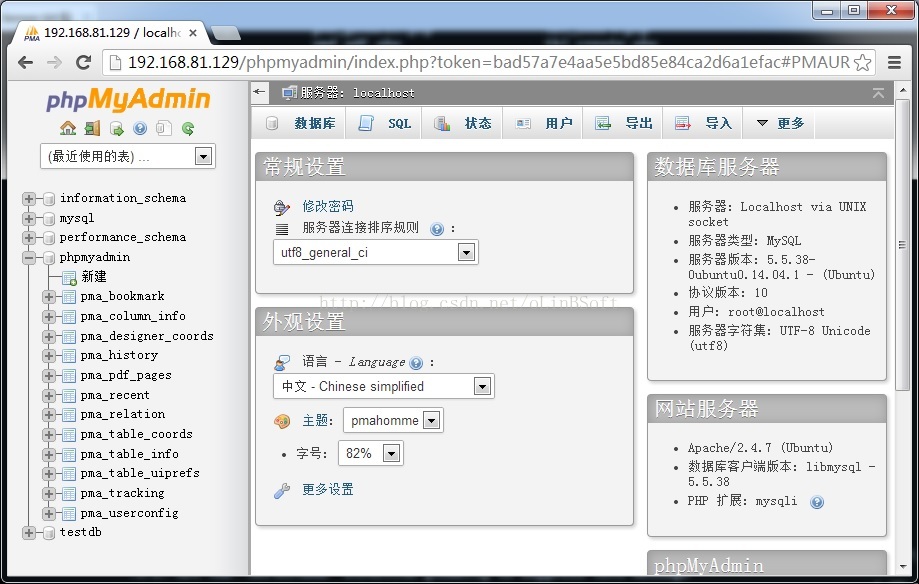Open the query window icon
The width and height of the screenshot is (919, 584).
click(x=116, y=128)
